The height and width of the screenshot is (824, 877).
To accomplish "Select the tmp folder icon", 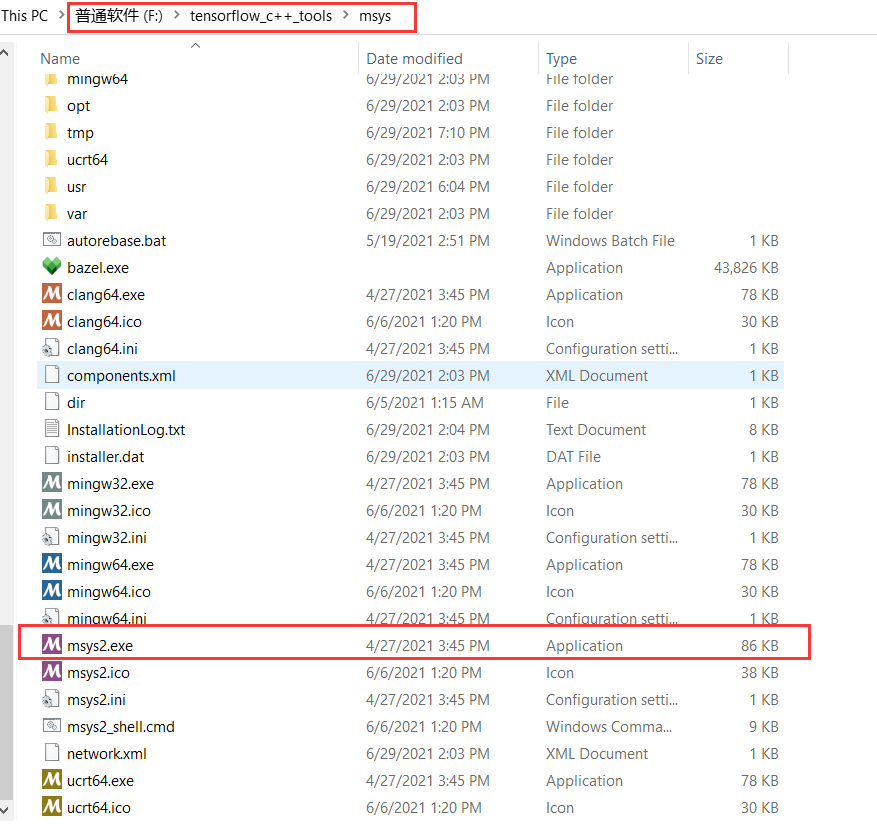I will click(x=51, y=131).
